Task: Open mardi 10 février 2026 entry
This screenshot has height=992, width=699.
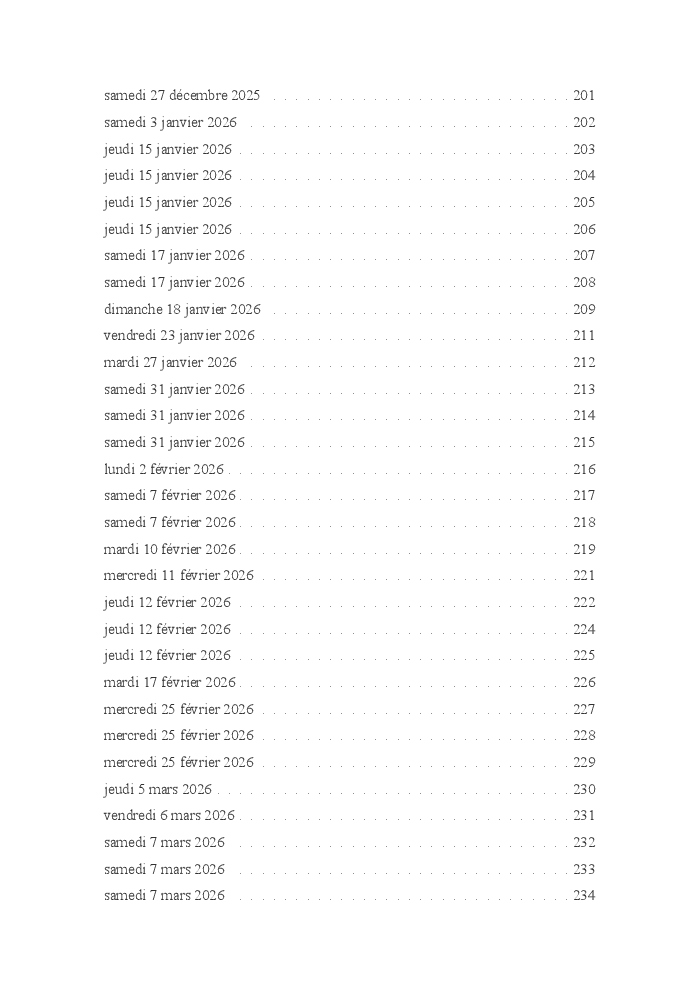Action: tap(170, 549)
